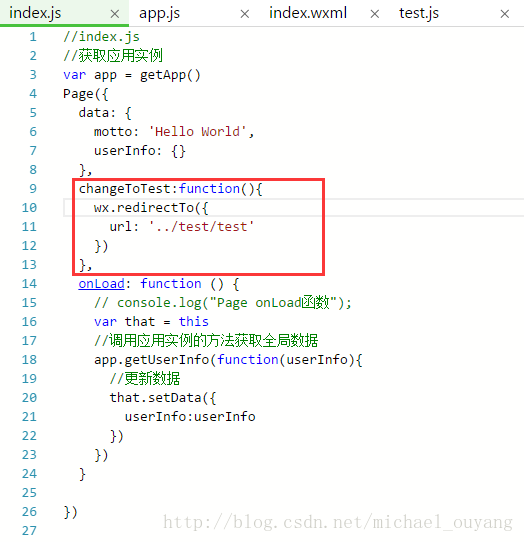
Task: Click line number 18 in gutter
Action: 29,360
